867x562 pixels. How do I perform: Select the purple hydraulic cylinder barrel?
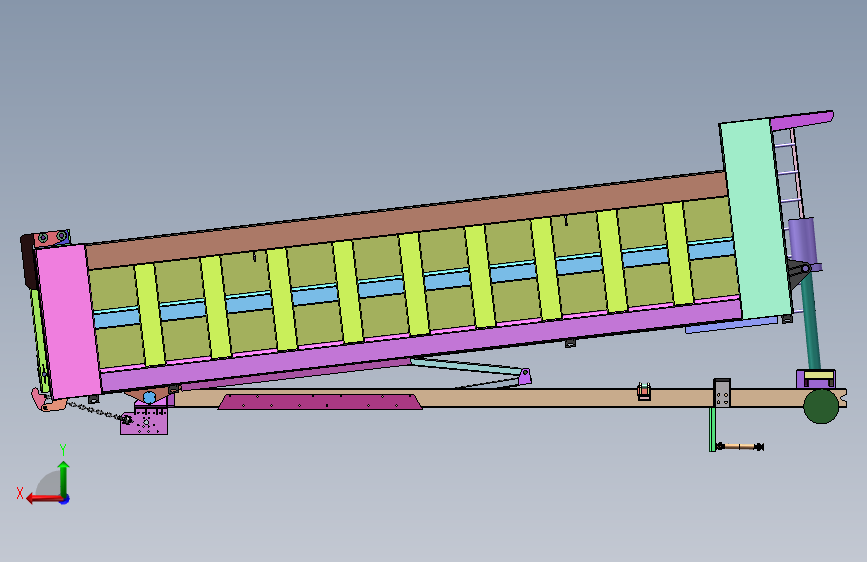pos(805,242)
